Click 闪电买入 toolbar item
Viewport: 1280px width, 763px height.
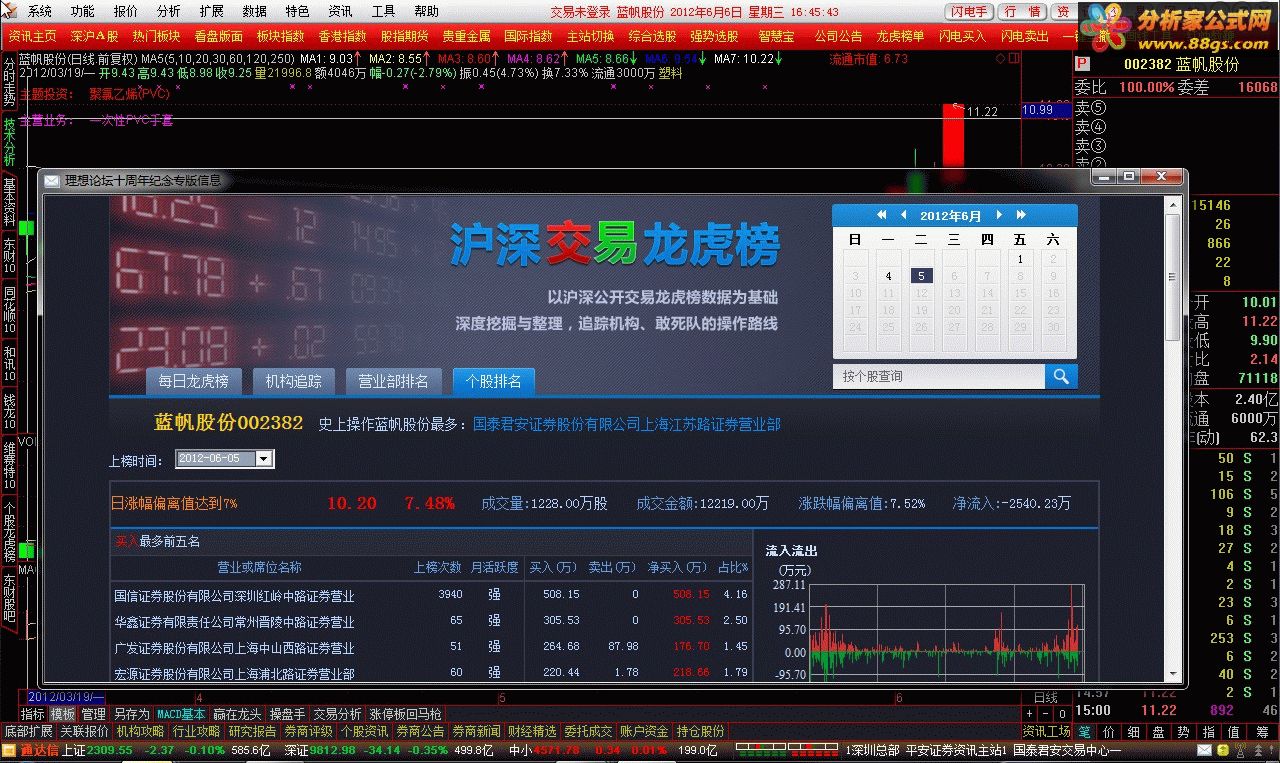coord(962,36)
